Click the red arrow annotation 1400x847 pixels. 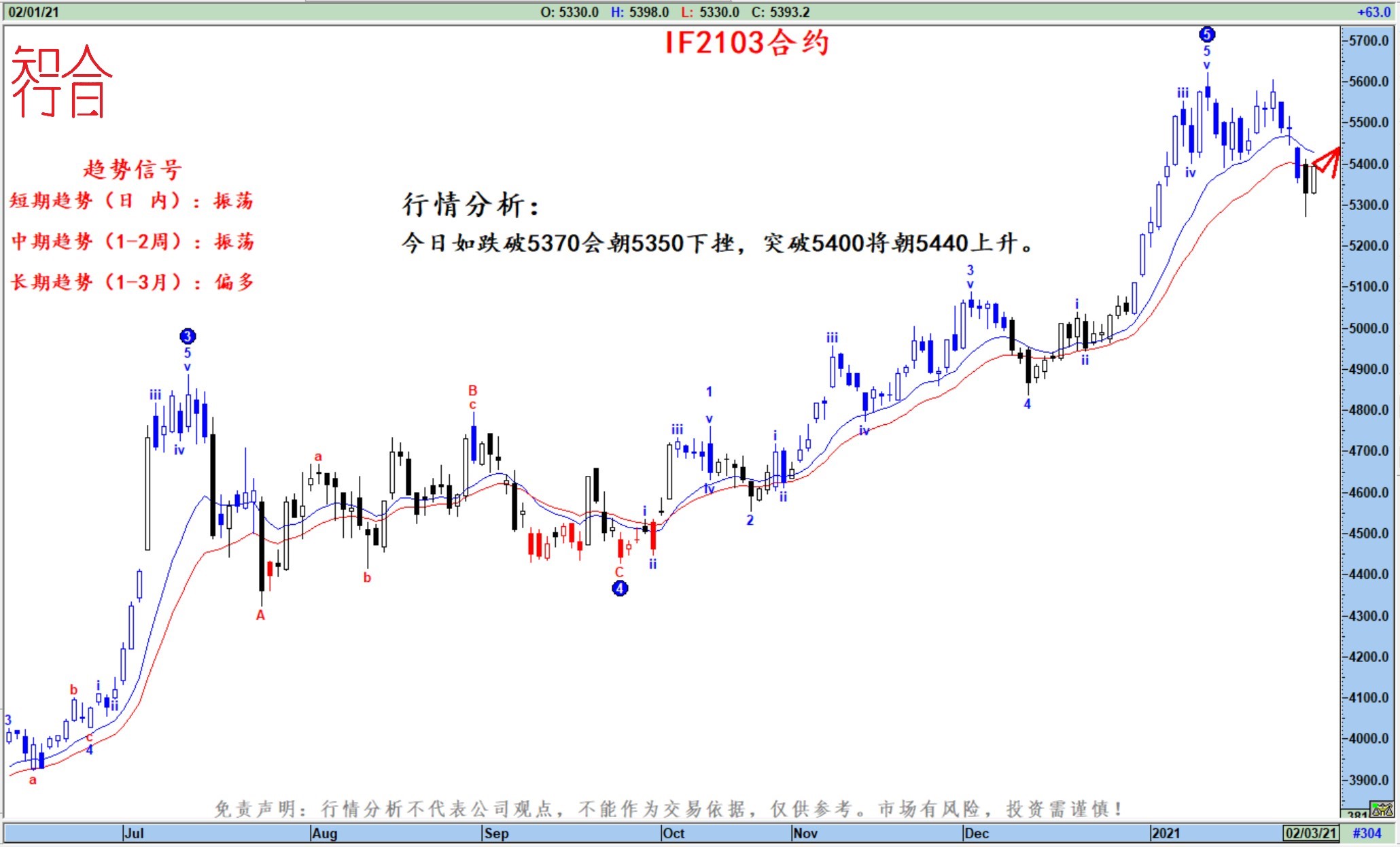pos(1327,162)
